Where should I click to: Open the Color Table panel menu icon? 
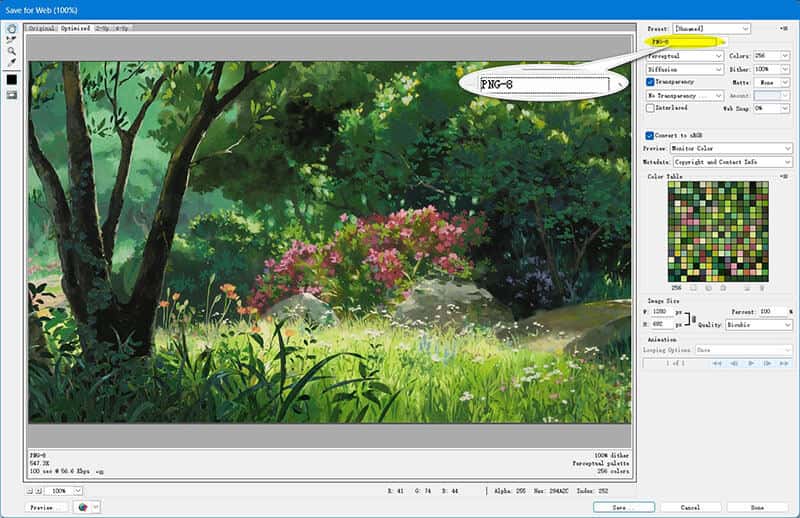pyautogui.click(x=784, y=176)
